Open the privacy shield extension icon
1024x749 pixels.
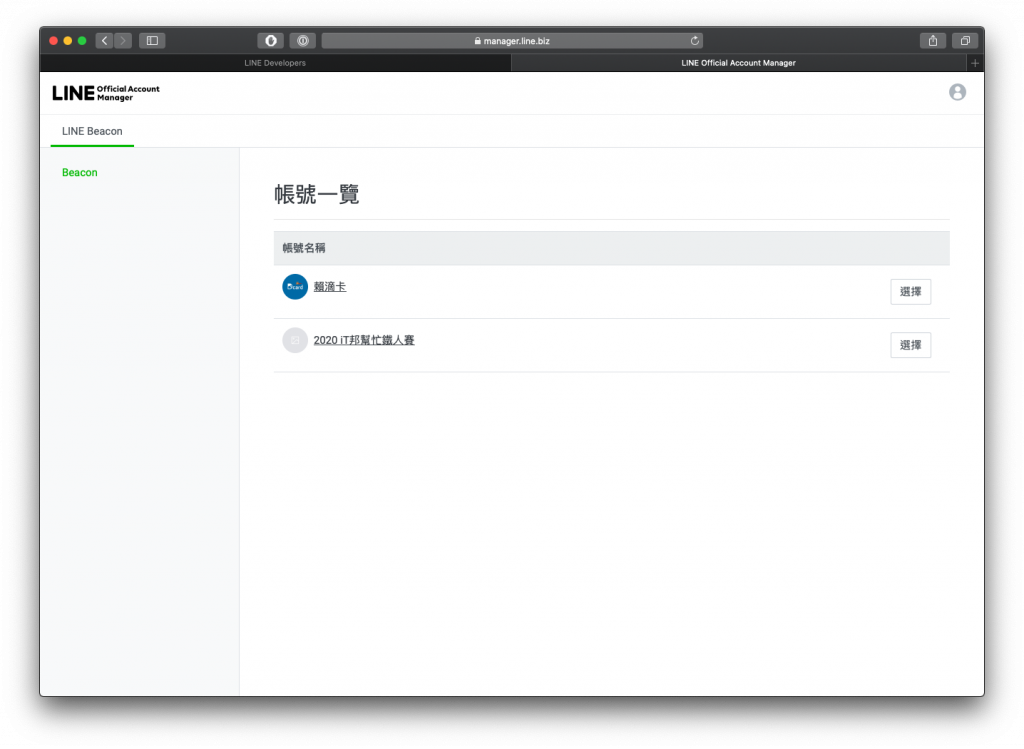270,40
